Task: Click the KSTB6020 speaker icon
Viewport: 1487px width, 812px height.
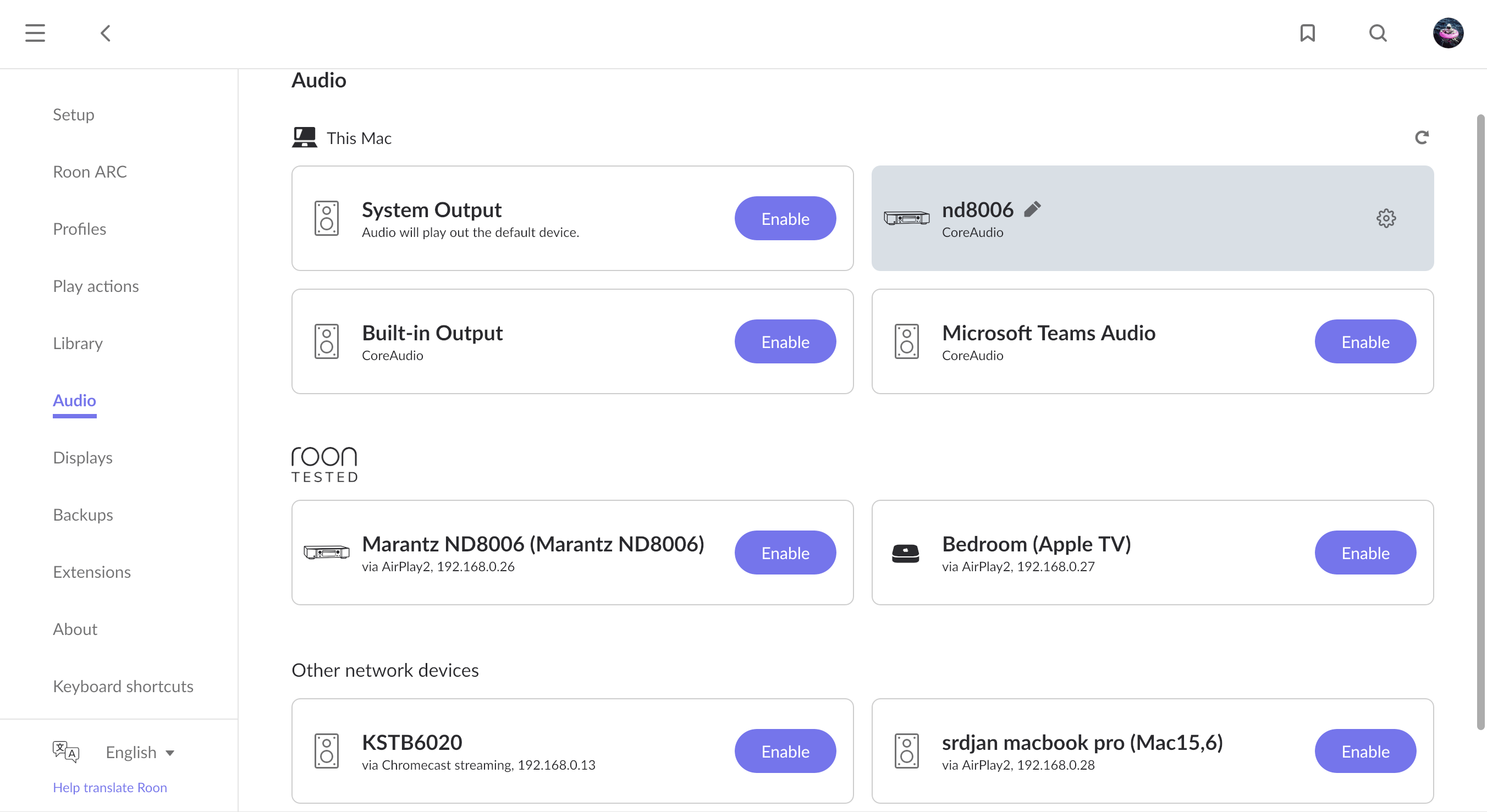Action: pyautogui.click(x=326, y=751)
